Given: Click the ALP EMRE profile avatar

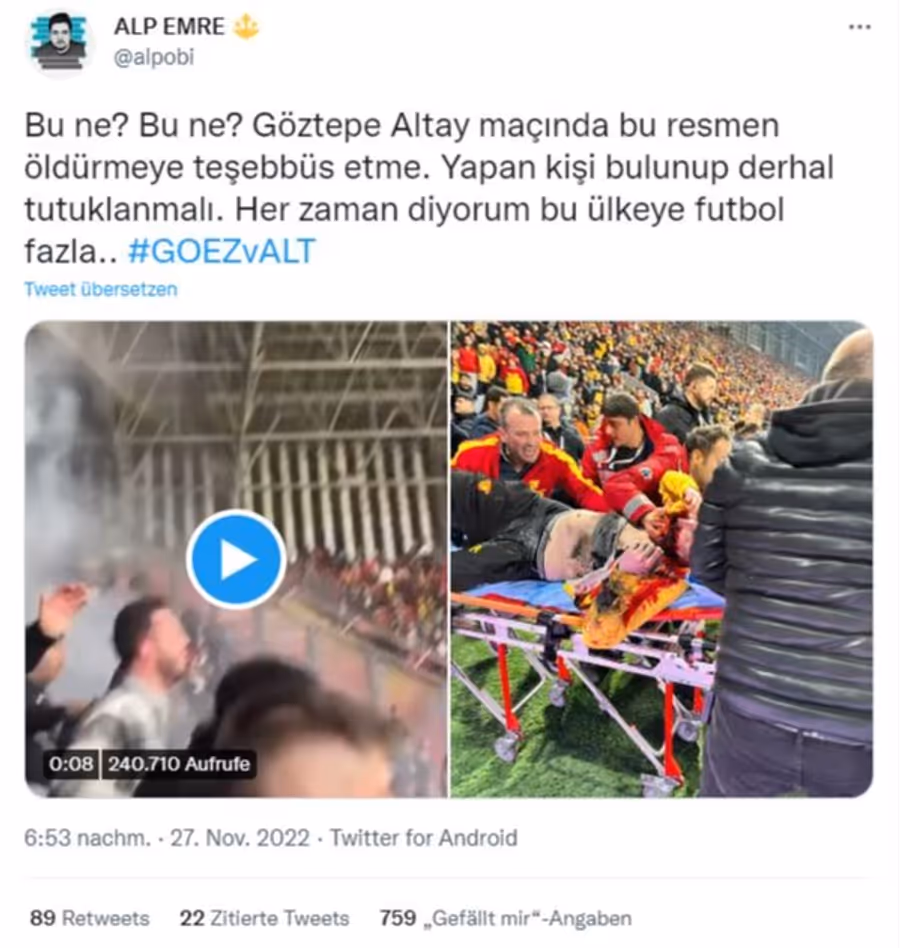Looking at the screenshot, I should [59, 43].
